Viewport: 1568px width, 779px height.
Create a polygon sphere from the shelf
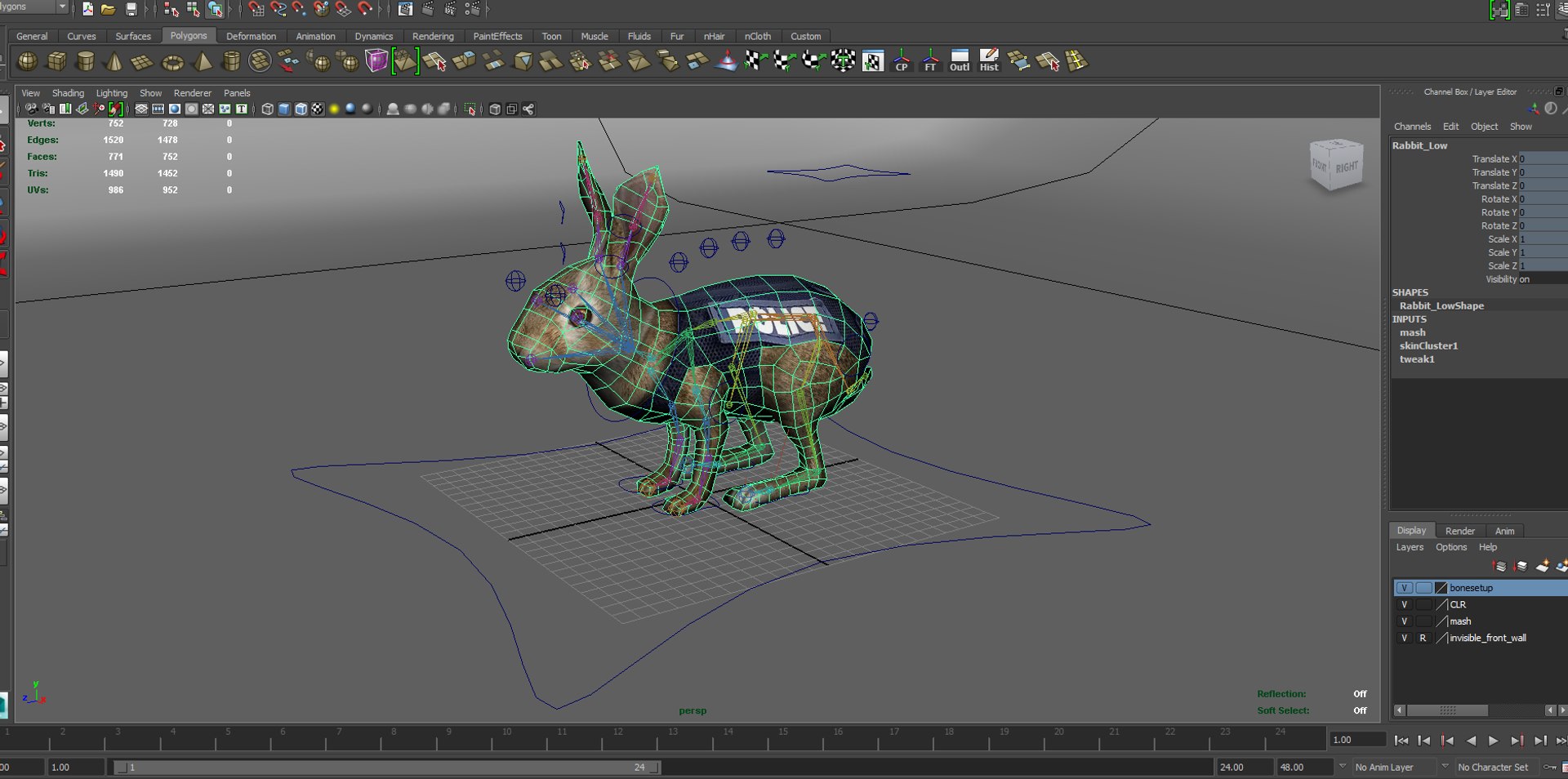28,61
